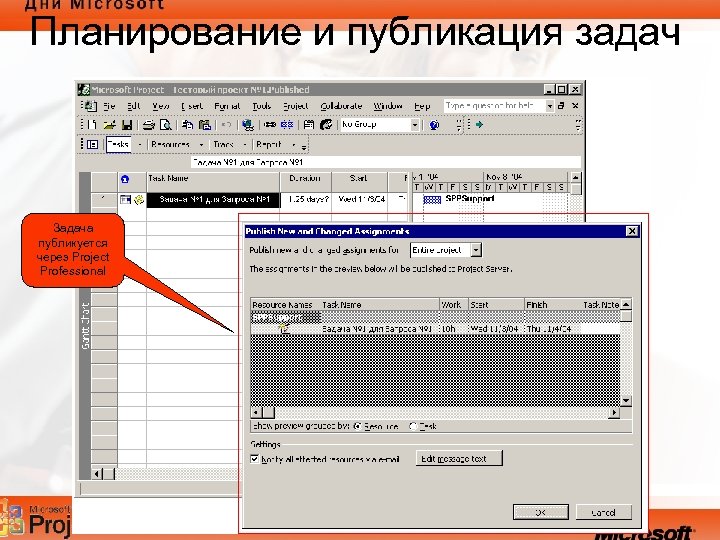Open the File menu

[x=109, y=106]
